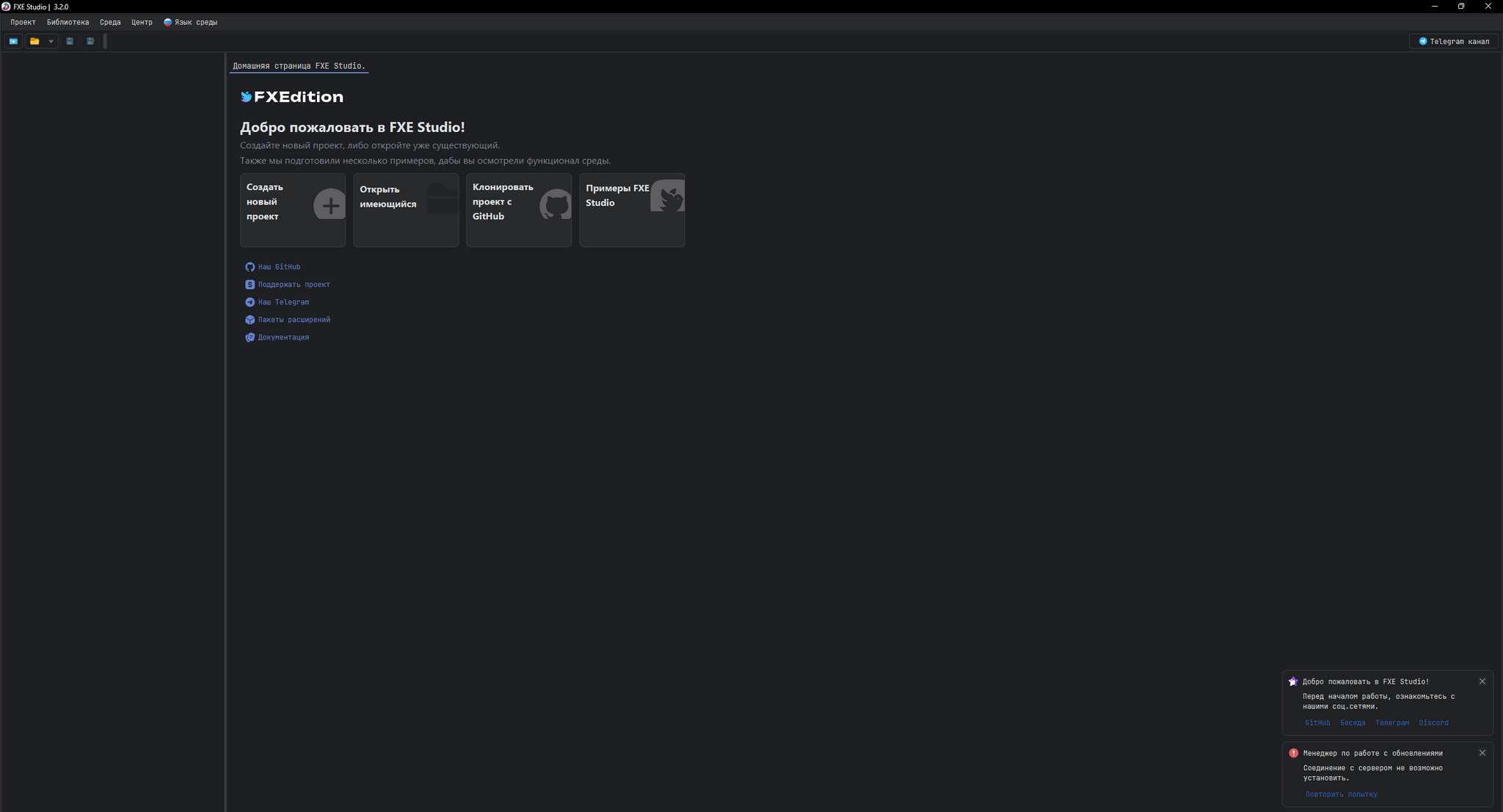This screenshot has height=812, width=1503.
Task: Open the Наш Telegram link
Action: click(283, 302)
